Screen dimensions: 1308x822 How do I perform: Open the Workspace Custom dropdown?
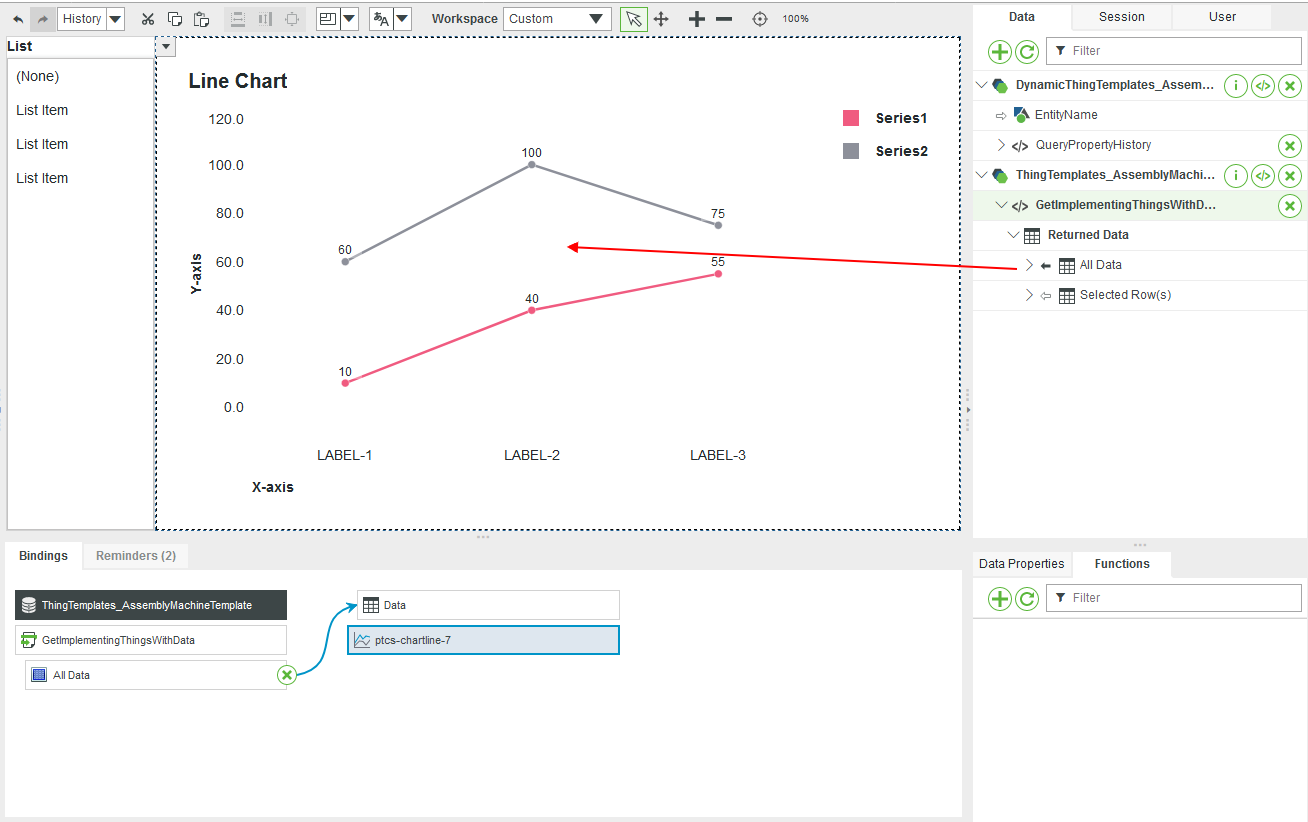[557, 18]
